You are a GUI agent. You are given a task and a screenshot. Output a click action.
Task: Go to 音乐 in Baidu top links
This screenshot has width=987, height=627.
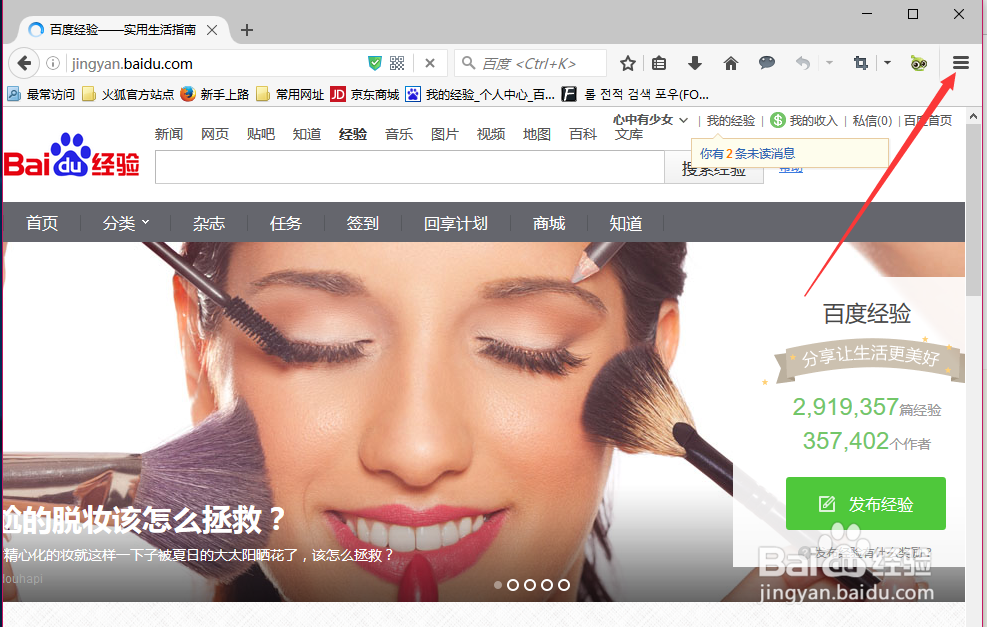(x=398, y=134)
